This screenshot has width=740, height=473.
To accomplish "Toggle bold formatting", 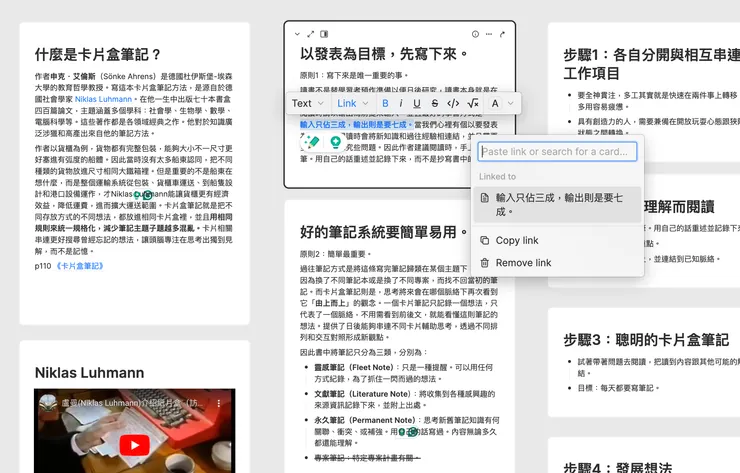I will tap(385, 103).
